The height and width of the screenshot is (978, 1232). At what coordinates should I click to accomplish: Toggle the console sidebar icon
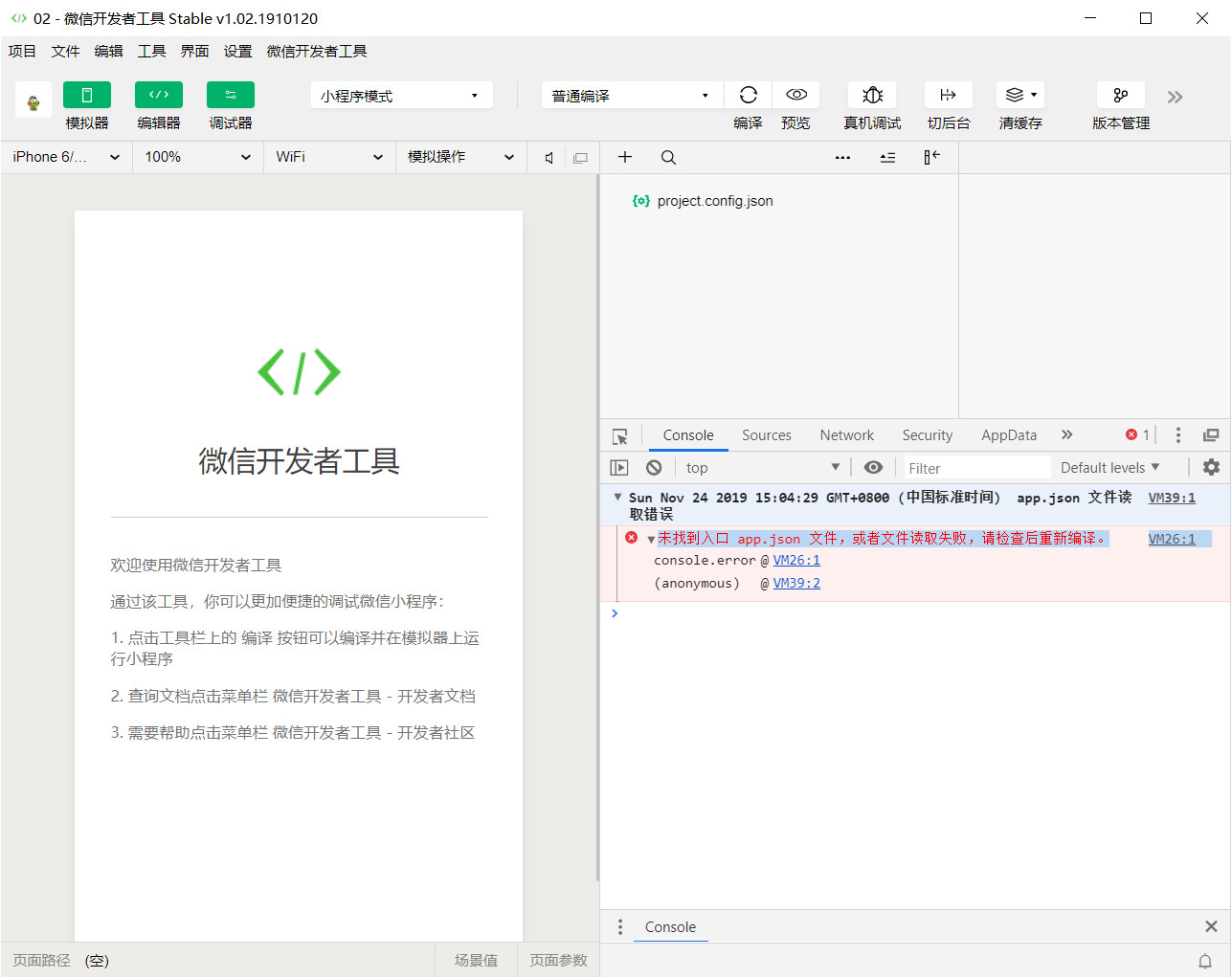(619, 468)
